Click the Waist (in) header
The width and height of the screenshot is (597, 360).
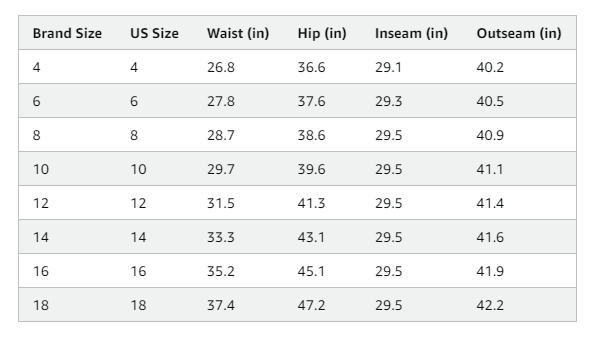click(238, 33)
